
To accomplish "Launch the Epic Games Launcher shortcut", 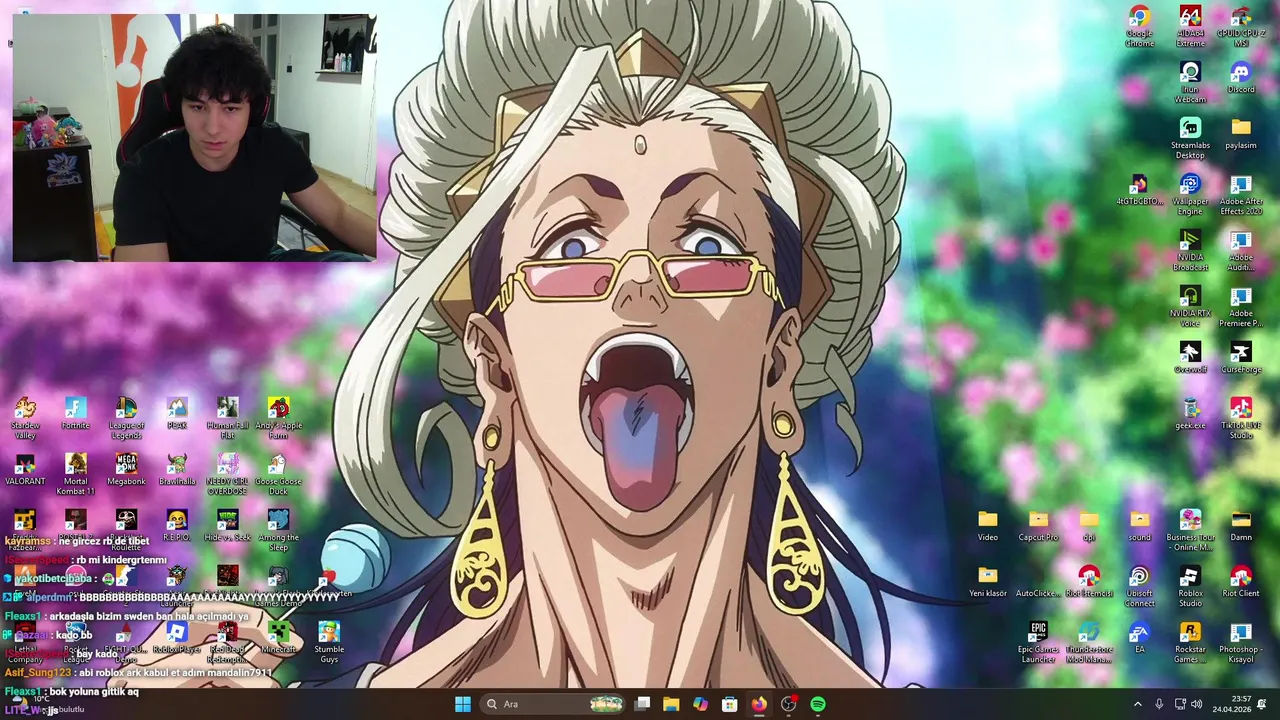I will click(1038, 642).
